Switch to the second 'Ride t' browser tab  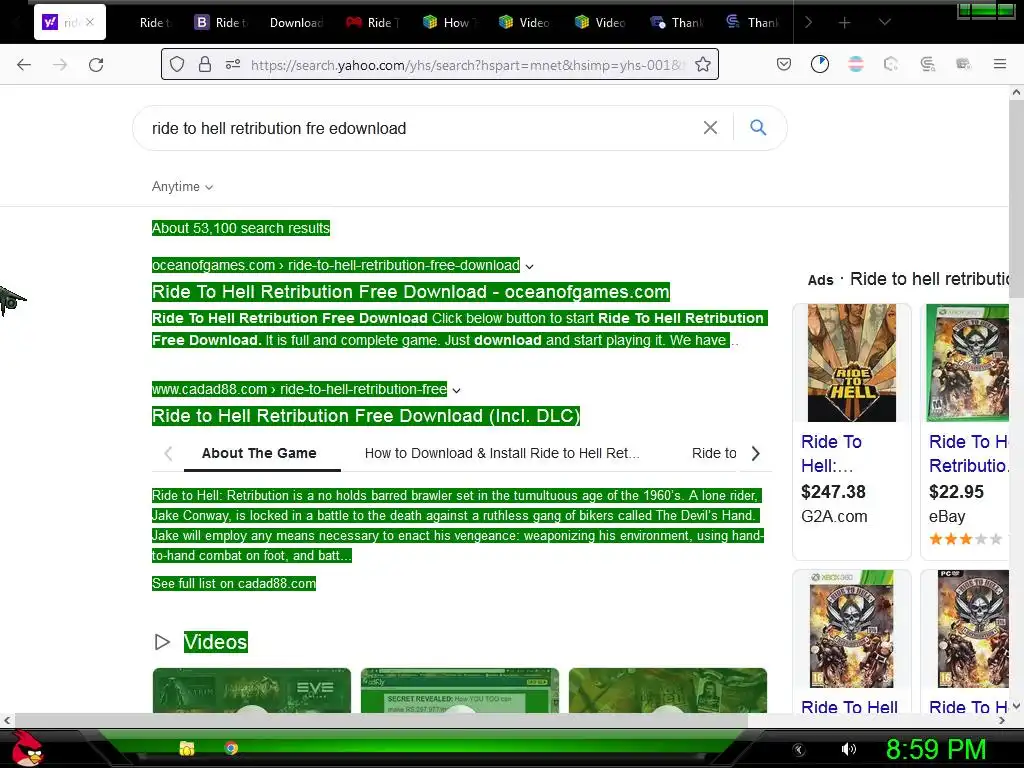point(222,23)
